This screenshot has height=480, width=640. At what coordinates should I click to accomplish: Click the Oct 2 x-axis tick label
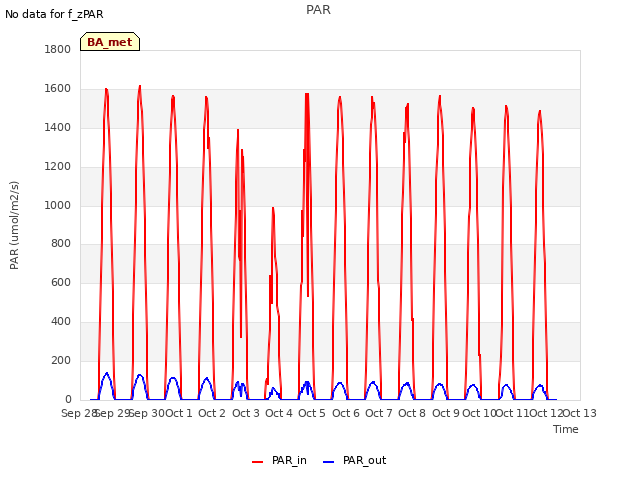point(212,413)
